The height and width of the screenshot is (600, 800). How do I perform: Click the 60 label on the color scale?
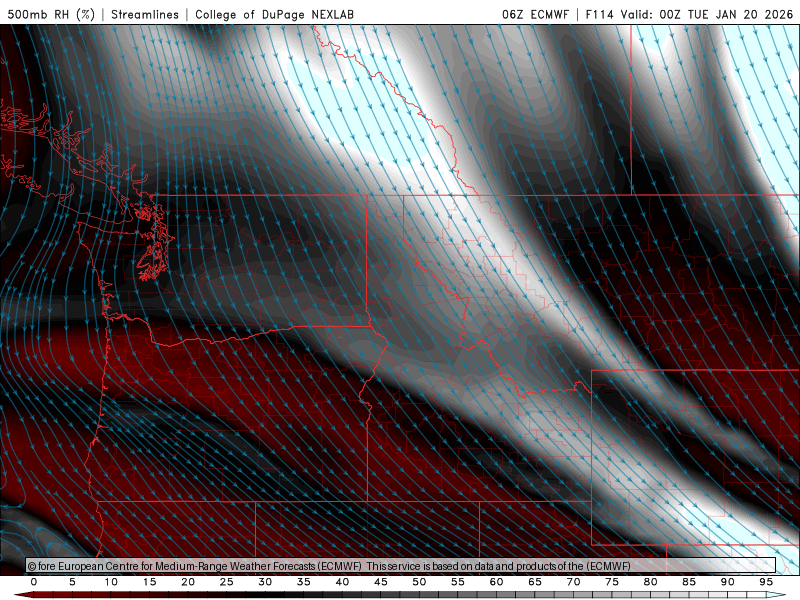pyautogui.click(x=496, y=582)
